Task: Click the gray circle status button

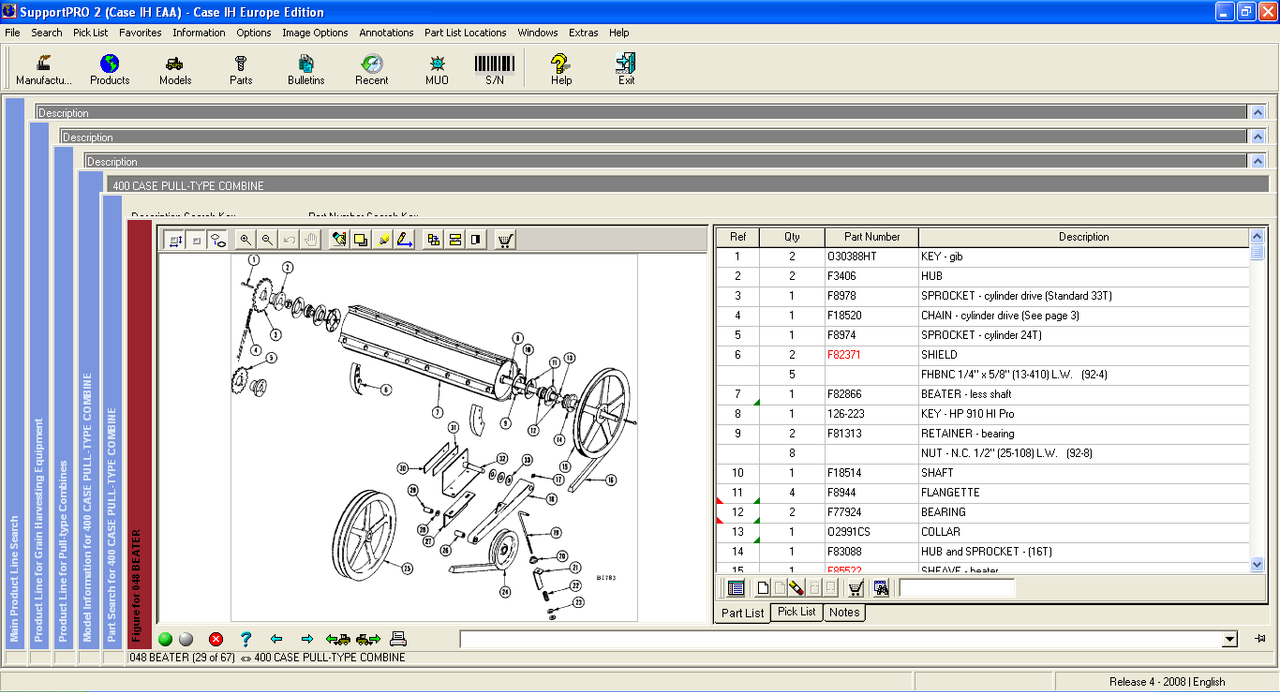Action: click(186, 639)
